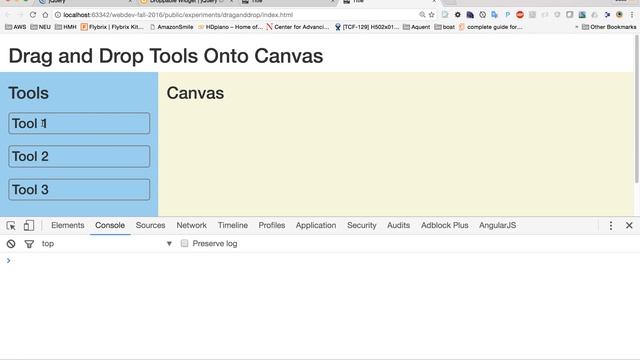
Task: Click the console input prompt line
Action: pos(320,260)
